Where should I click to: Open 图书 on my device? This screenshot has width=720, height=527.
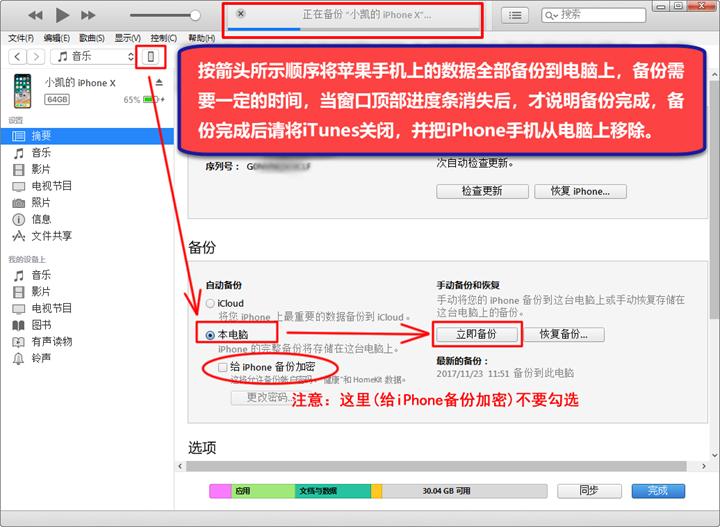click(87, 325)
